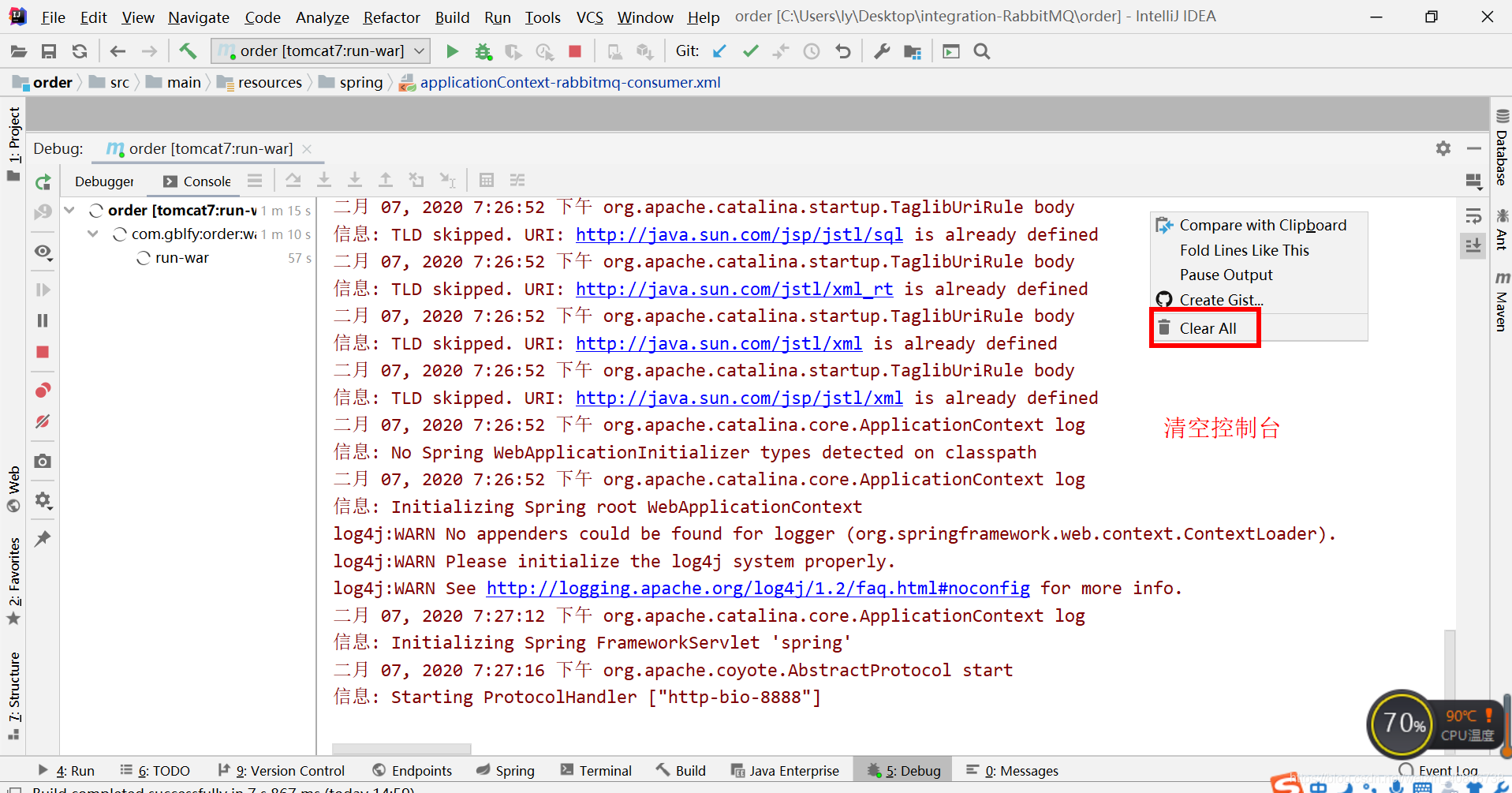
Task: Toggle soft-wrap in console
Action: point(1473,215)
